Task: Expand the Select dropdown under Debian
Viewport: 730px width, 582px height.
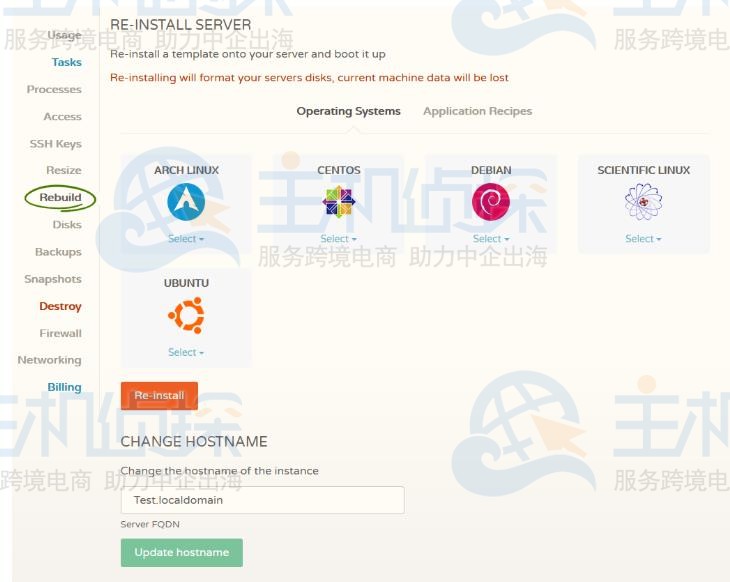Action: point(491,239)
